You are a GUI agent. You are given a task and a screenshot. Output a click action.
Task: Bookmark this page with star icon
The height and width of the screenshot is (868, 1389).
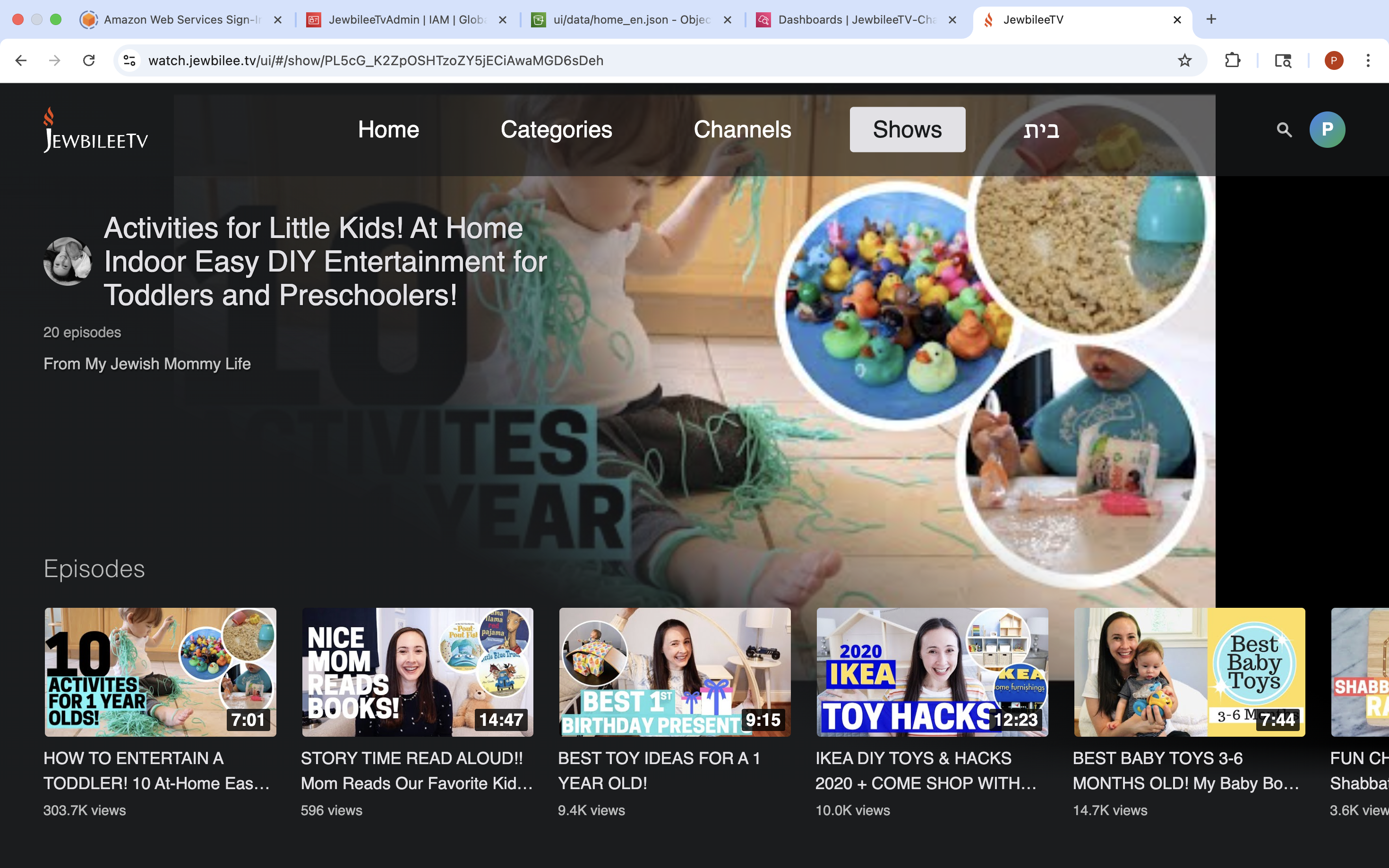point(1184,60)
